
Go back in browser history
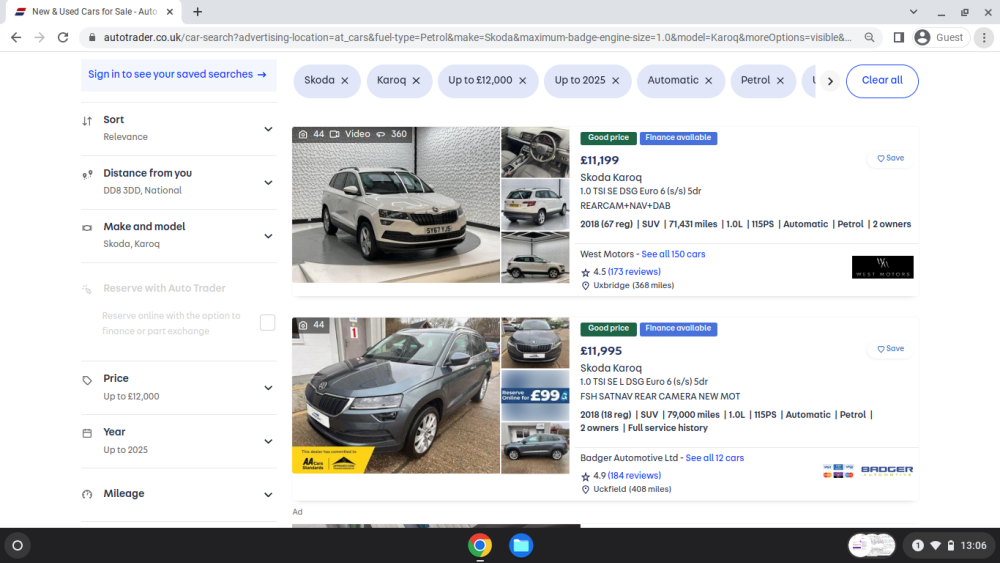(x=16, y=38)
